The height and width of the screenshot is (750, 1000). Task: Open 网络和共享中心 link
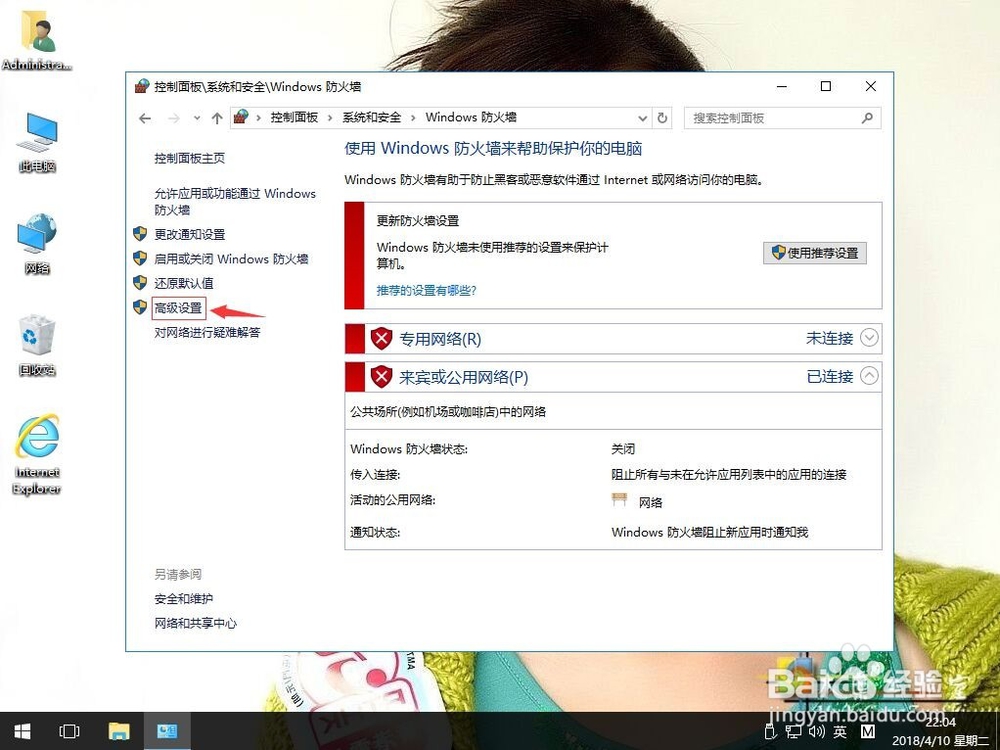[x=195, y=623]
